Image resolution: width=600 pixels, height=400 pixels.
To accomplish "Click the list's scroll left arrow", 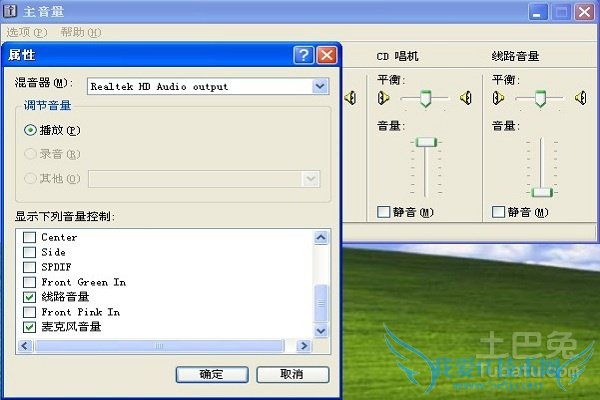I will [25, 346].
